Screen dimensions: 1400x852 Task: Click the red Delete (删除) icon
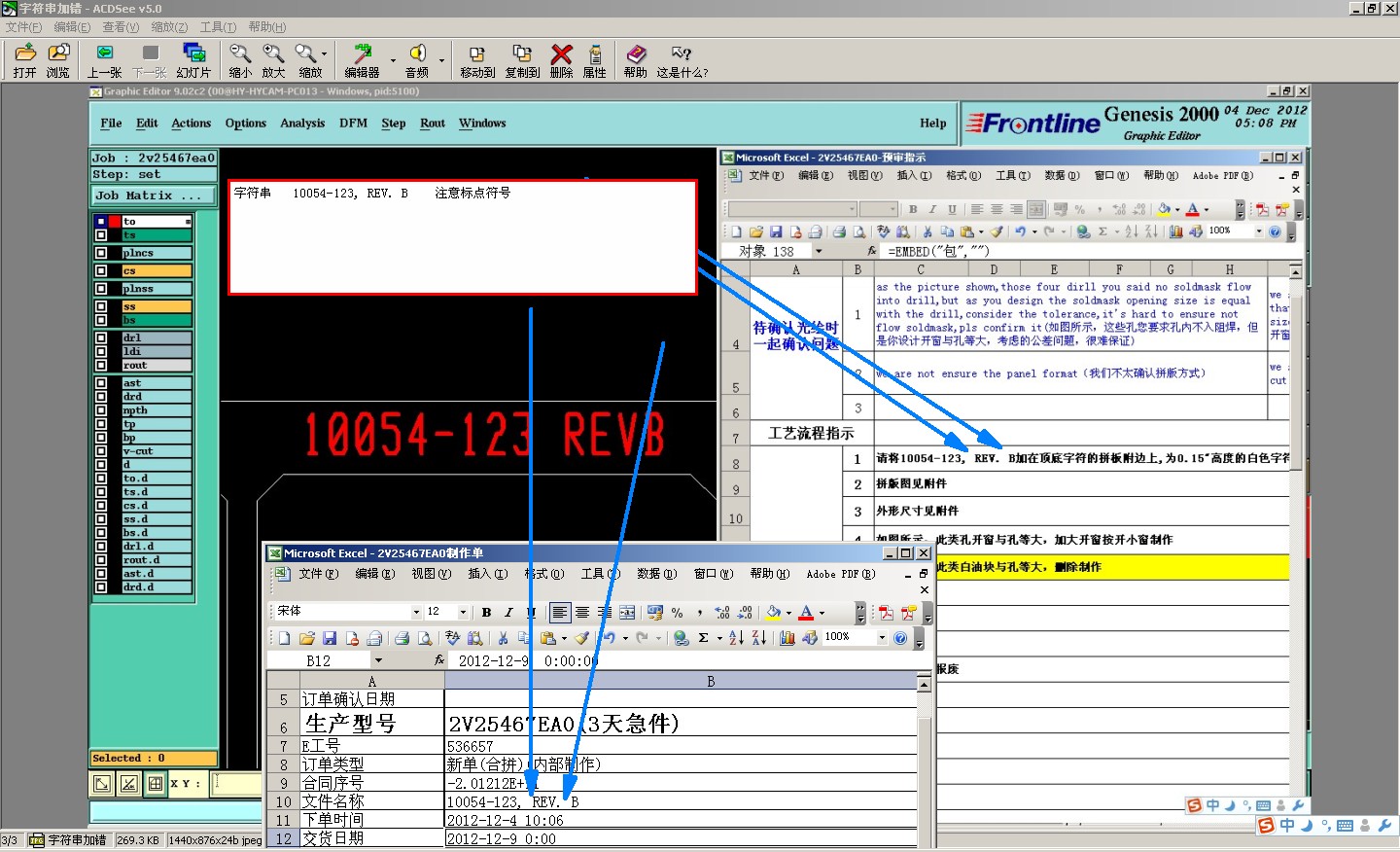tap(561, 60)
